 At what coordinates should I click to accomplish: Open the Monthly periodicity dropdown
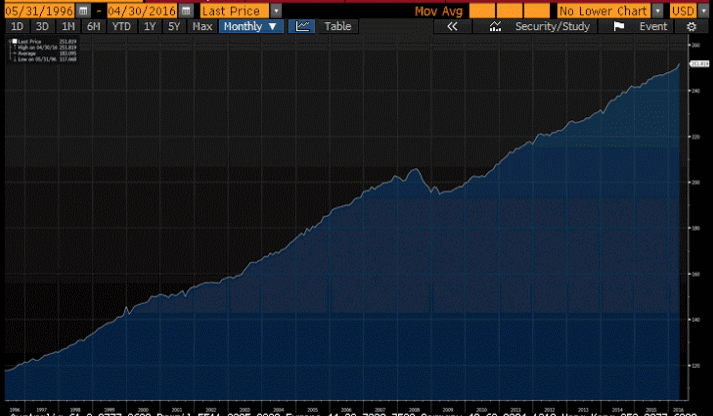(251, 26)
